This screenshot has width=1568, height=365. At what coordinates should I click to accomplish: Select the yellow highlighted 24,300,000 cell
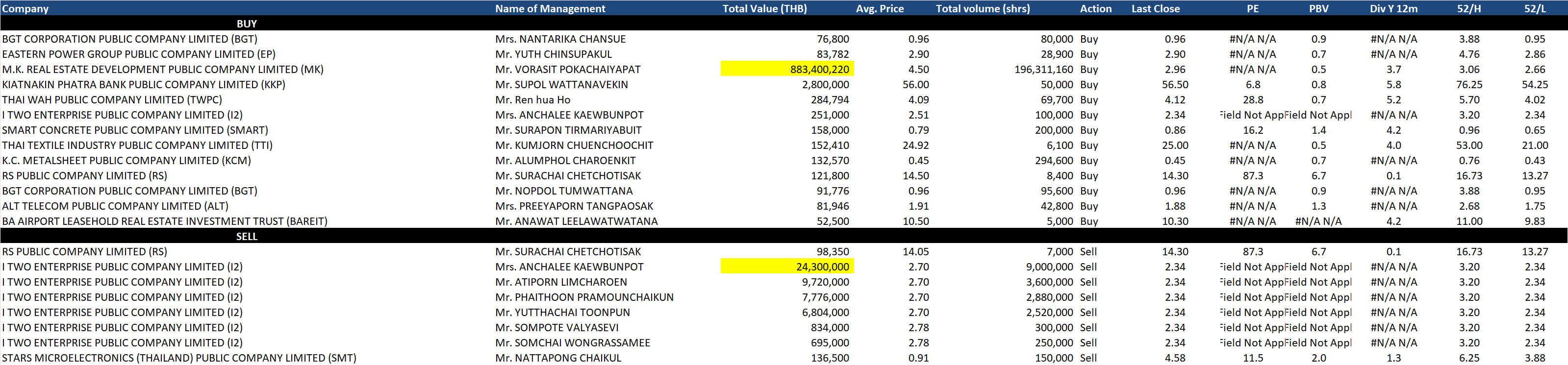click(x=787, y=267)
